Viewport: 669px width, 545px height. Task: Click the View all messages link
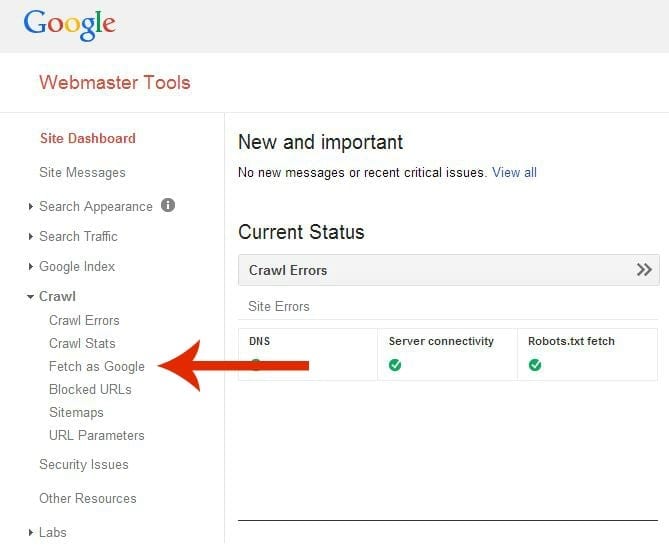514,172
